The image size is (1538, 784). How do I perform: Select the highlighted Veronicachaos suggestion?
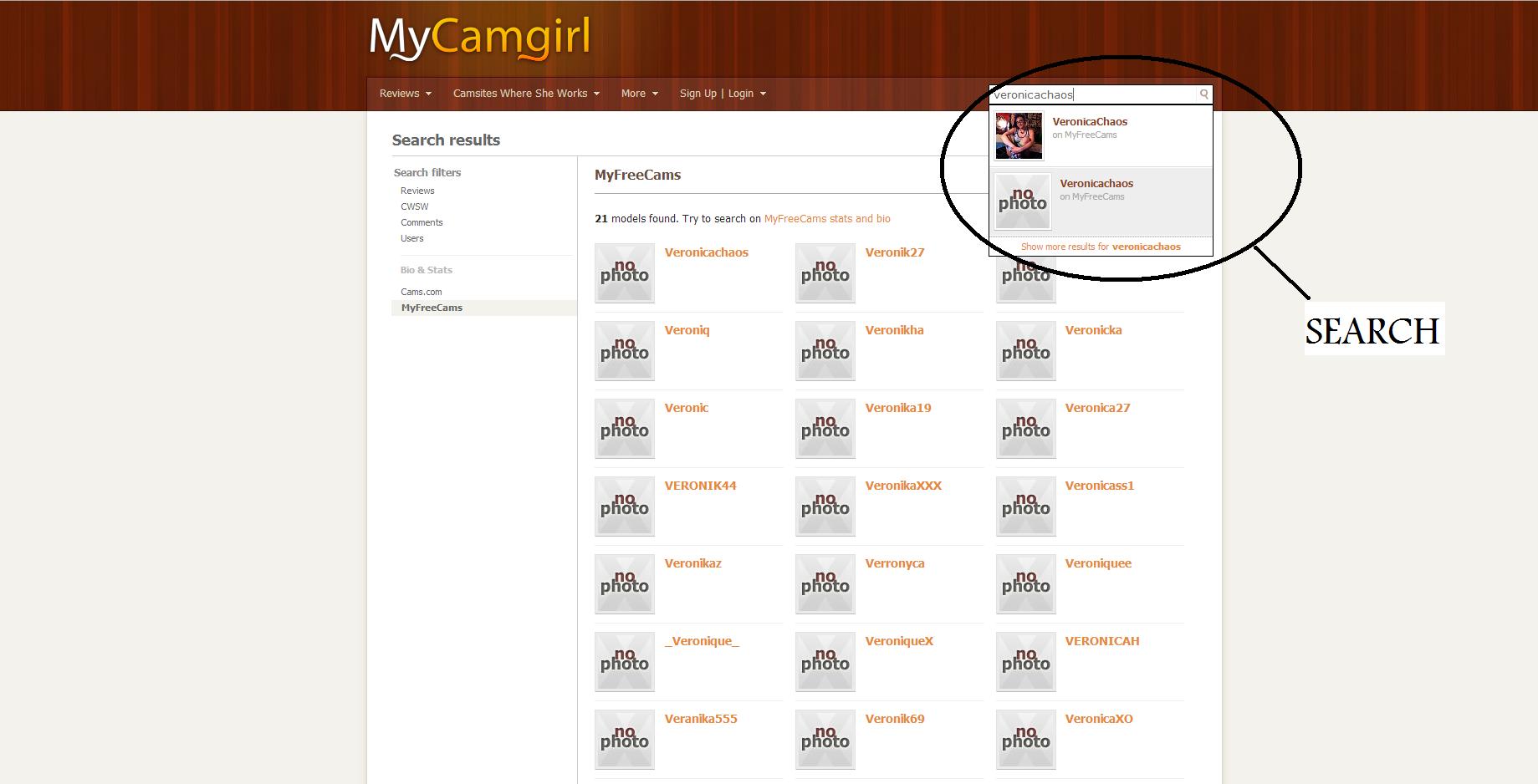(1101, 201)
